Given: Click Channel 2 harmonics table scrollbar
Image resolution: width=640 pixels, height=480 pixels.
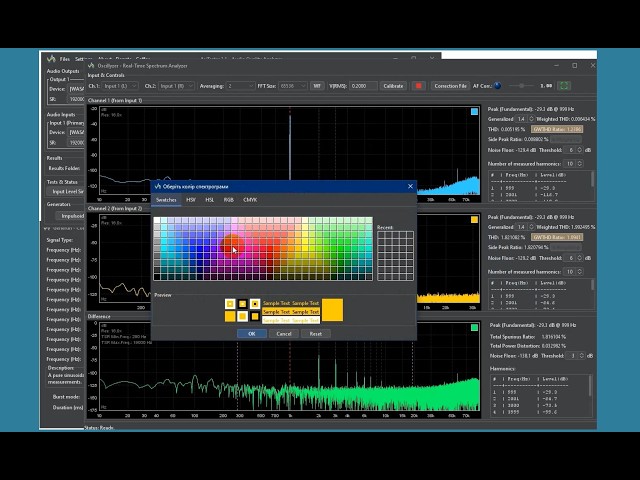Looking at the screenshot, I should pyautogui.click(x=592, y=285).
